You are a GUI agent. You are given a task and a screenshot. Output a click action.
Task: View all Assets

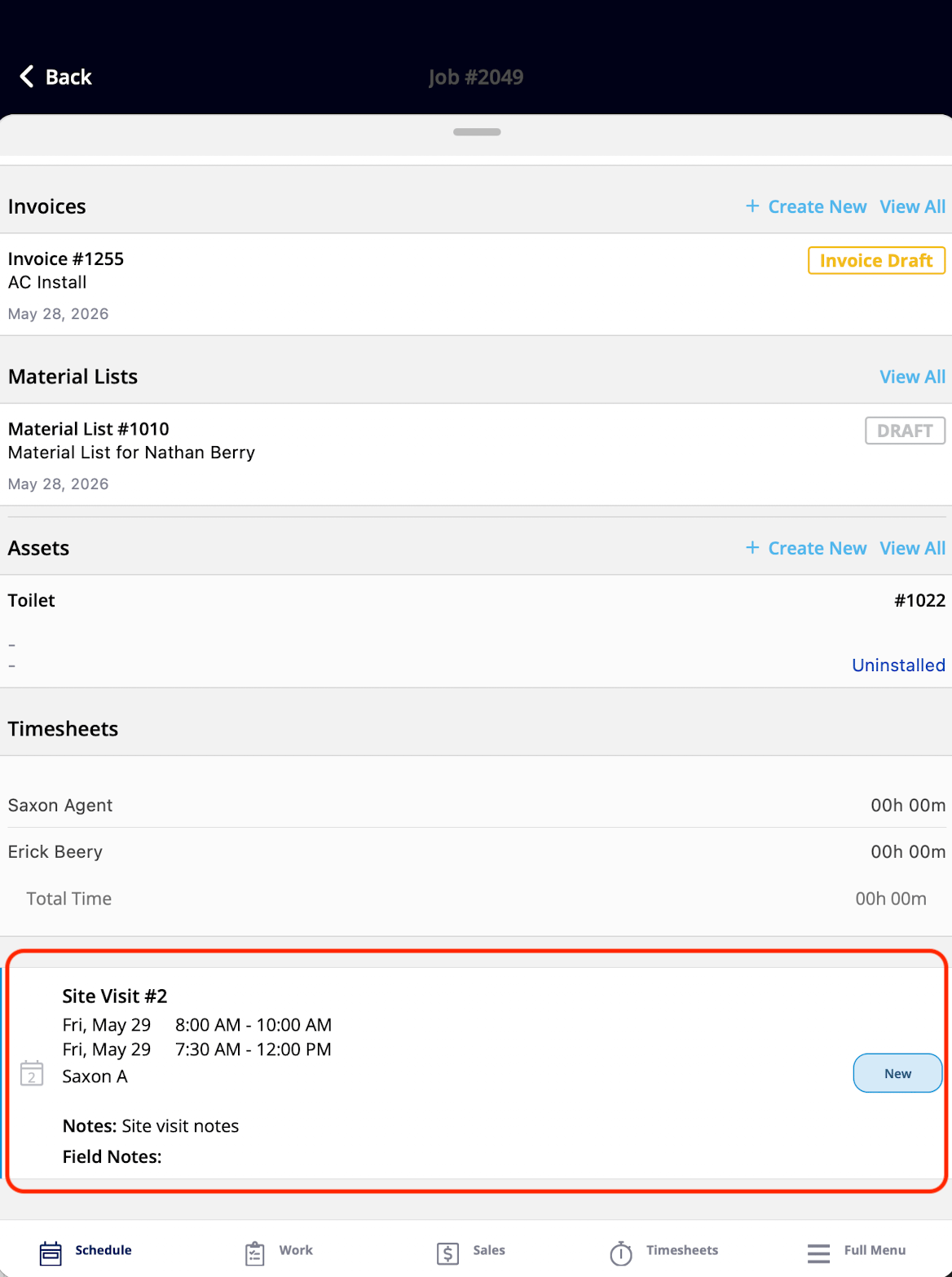(913, 548)
